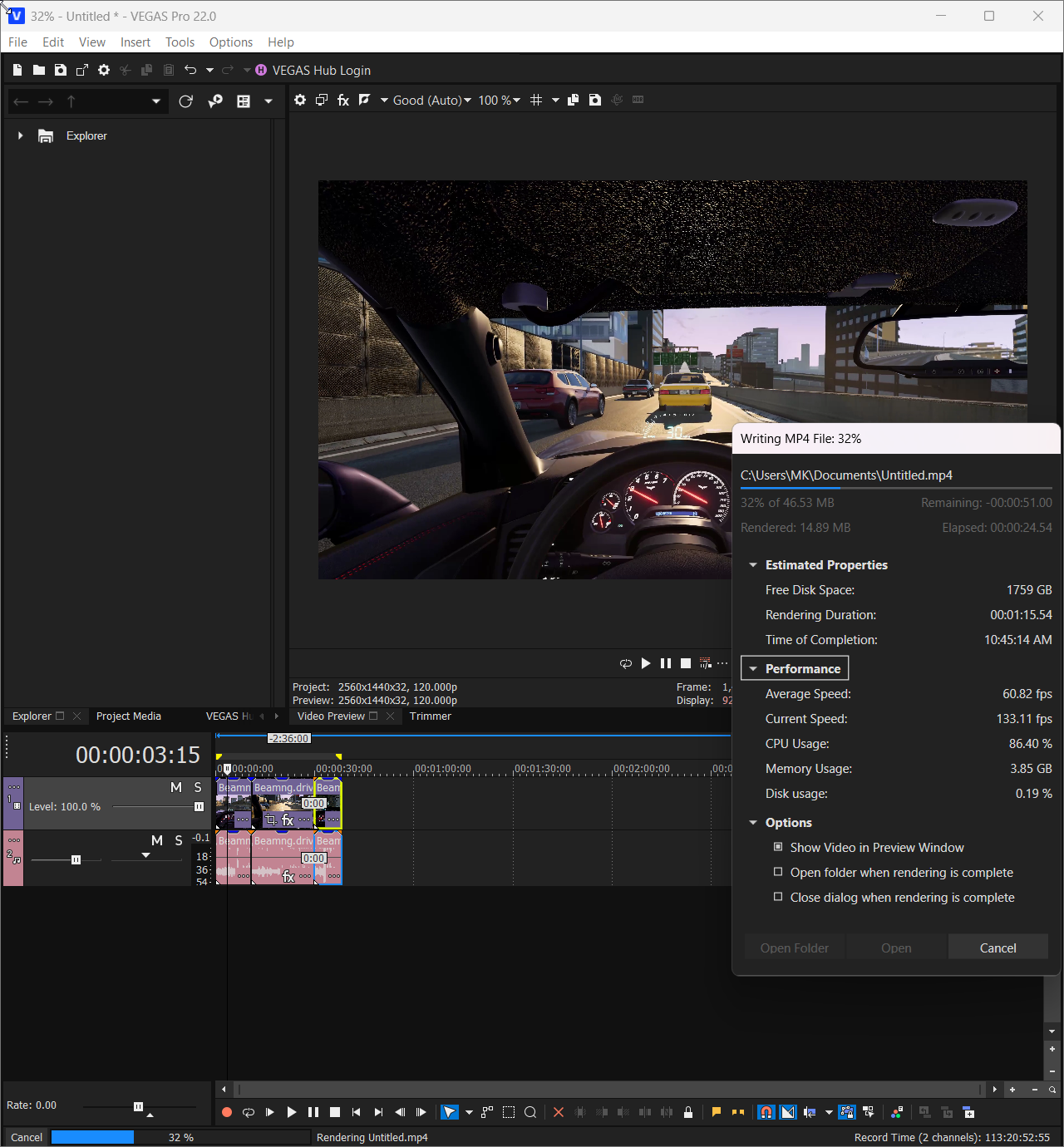The height and width of the screenshot is (1147, 1064).
Task: Switch to the Project Media tab
Action: click(129, 716)
